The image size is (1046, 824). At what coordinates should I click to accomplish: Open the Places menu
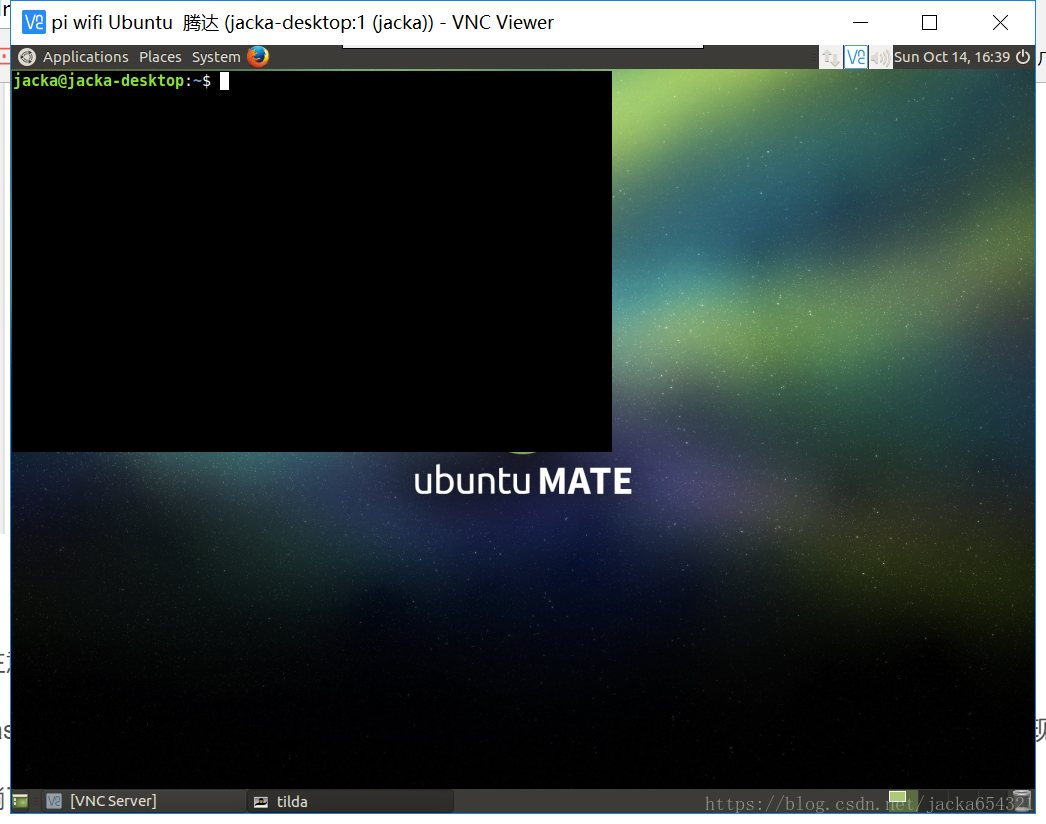pos(160,57)
